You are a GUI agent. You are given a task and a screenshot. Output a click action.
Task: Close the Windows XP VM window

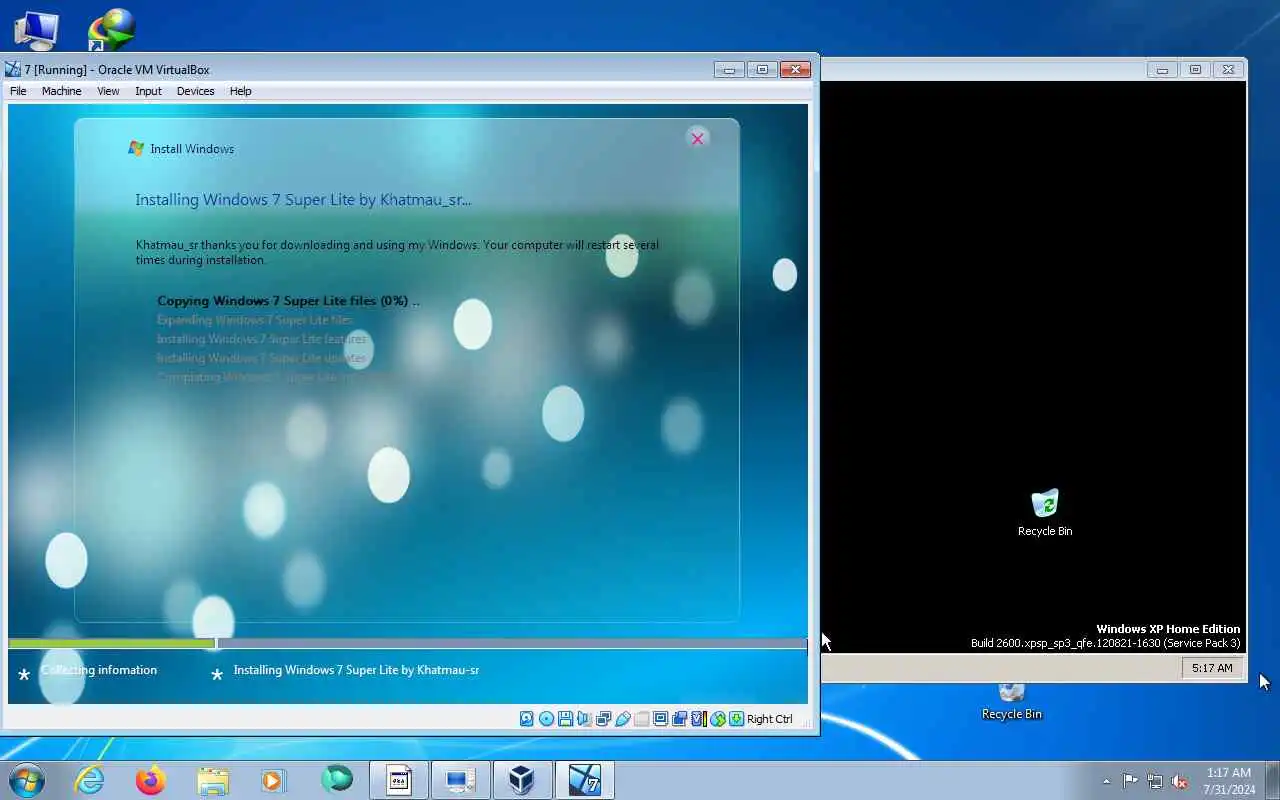(x=1229, y=69)
